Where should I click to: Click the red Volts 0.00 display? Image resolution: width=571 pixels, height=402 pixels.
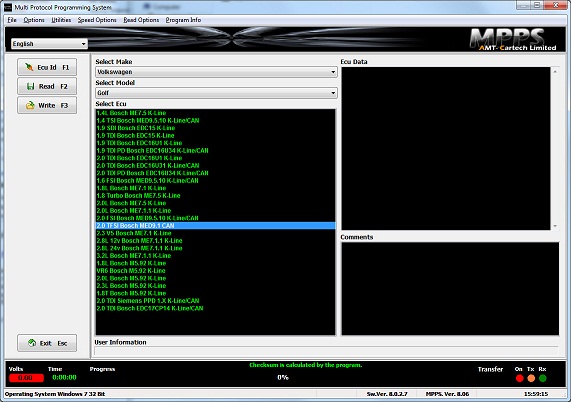(x=26, y=378)
